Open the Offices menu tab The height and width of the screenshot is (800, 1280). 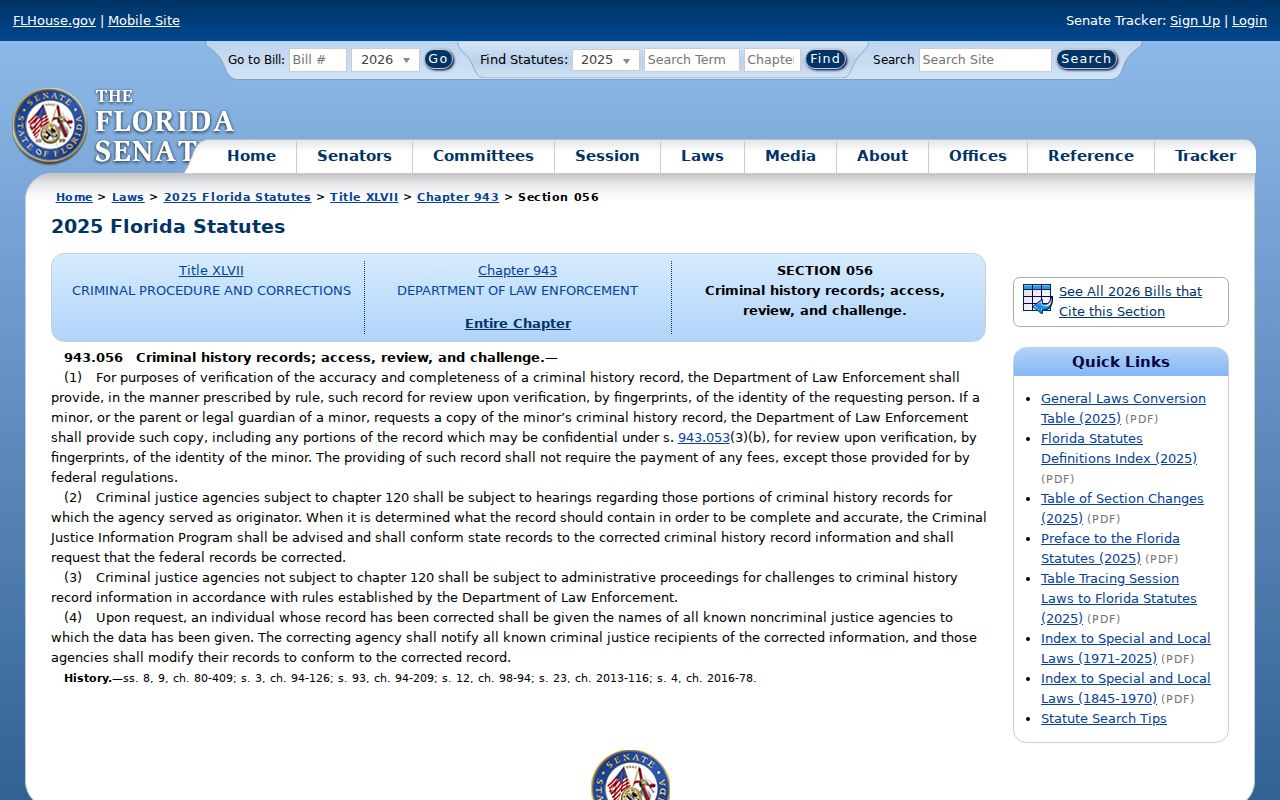click(x=978, y=156)
